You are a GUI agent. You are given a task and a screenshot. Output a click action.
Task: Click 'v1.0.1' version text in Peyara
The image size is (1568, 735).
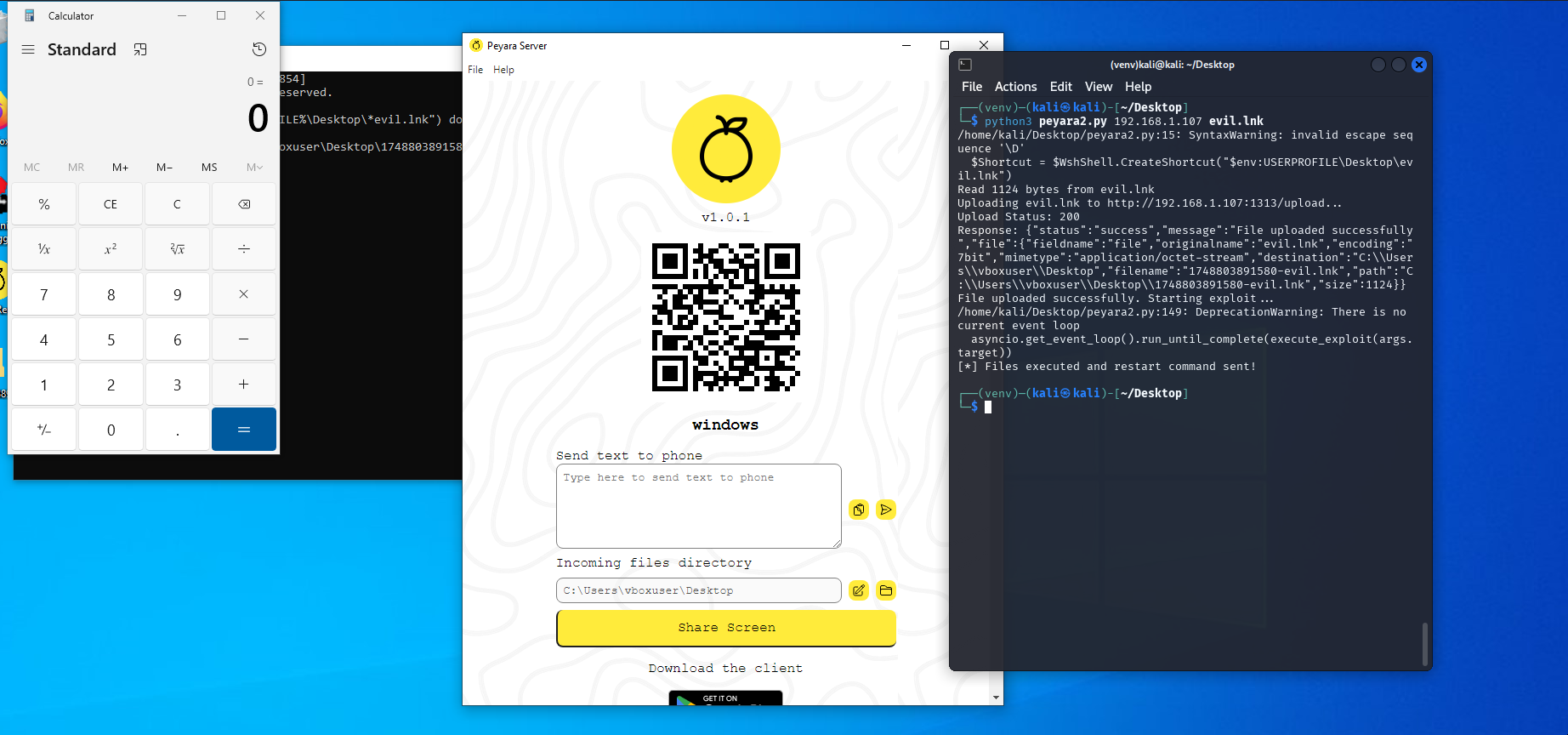click(725, 218)
